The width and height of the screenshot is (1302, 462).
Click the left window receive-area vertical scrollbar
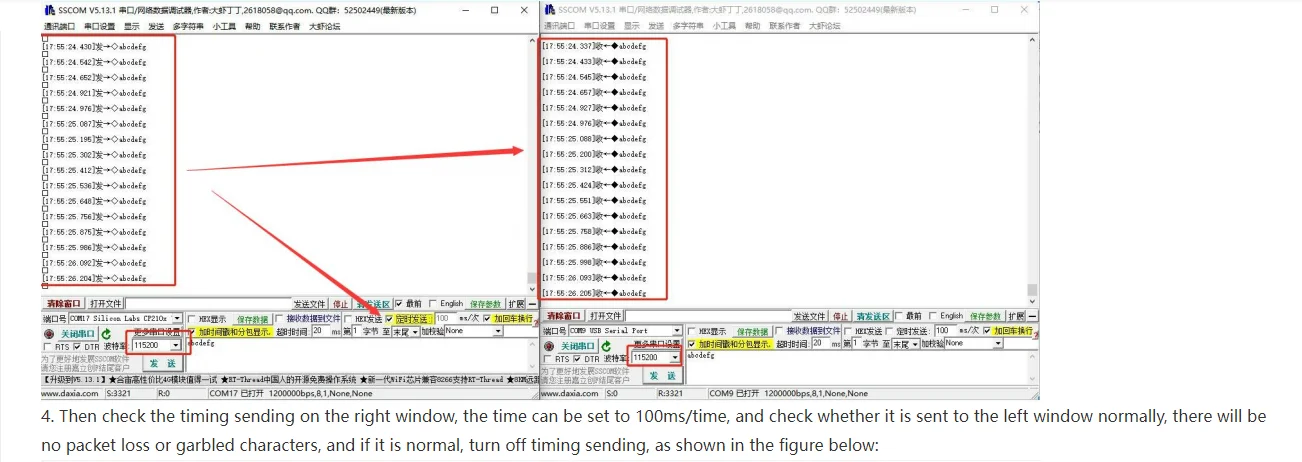(x=531, y=165)
